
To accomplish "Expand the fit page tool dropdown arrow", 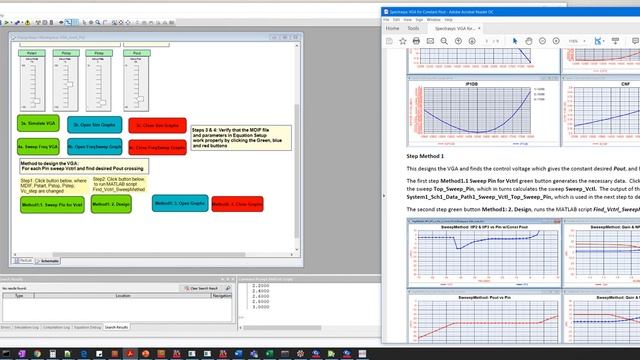I will click(604, 41).
